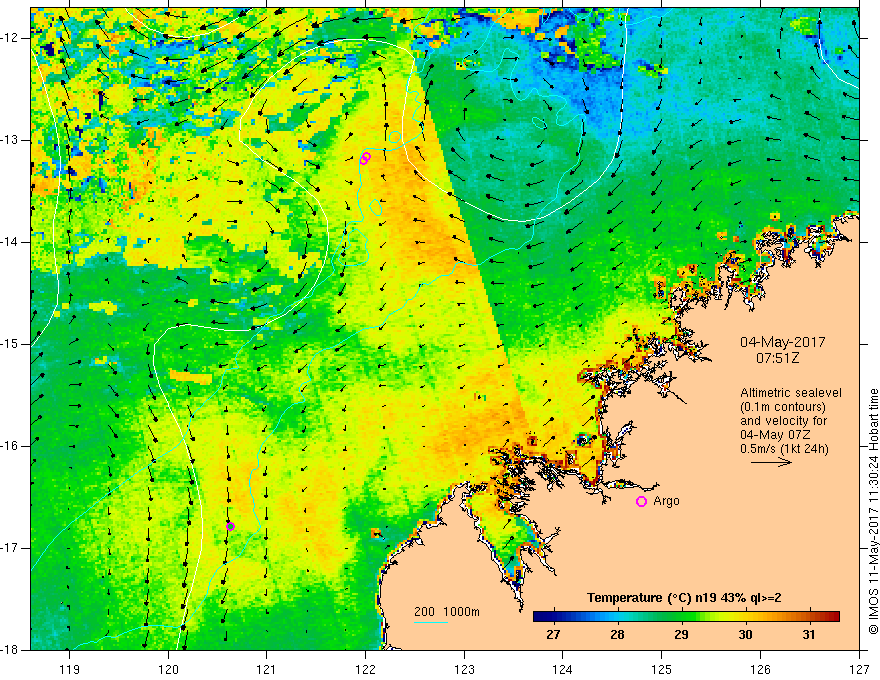This screenshot has width=880, height=680.
Task: Select the Argo float marker near 120.6E 16.8S
Action: (230, 526)
